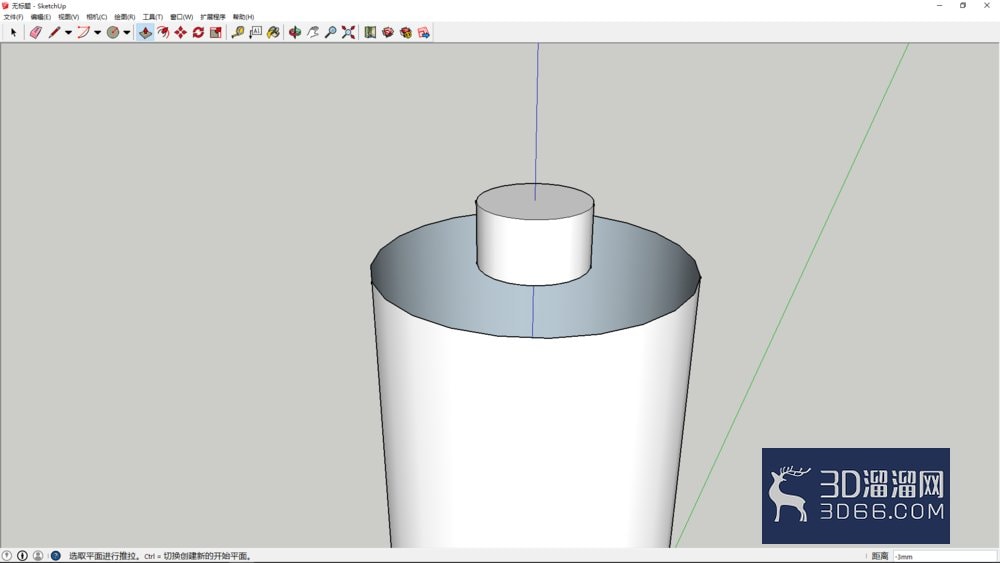Click the Zoom Extents tool
The image size is (1000, 563).
click(x=348, y=33)
